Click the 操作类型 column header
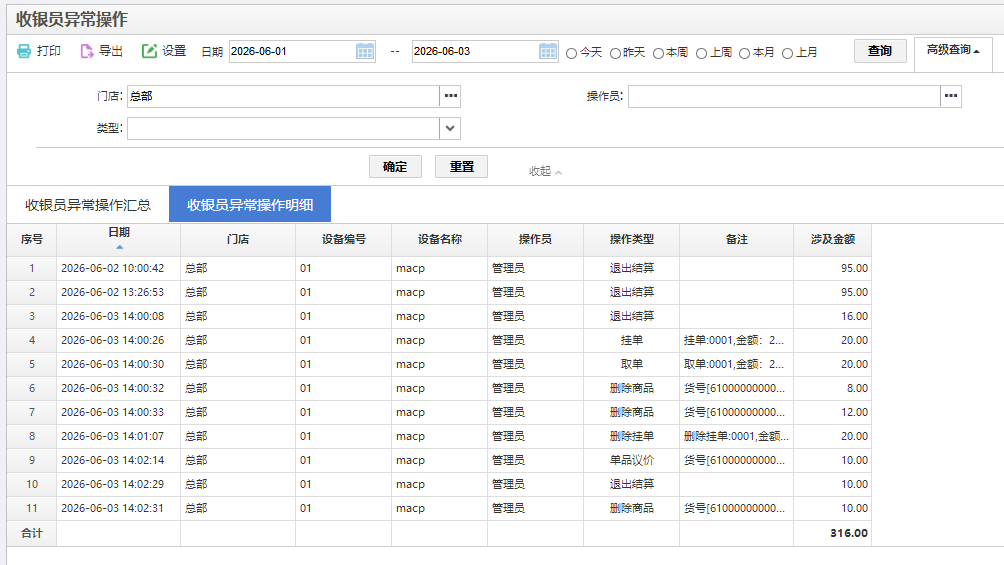1004x565 pixels. click(x=631, y=240)
